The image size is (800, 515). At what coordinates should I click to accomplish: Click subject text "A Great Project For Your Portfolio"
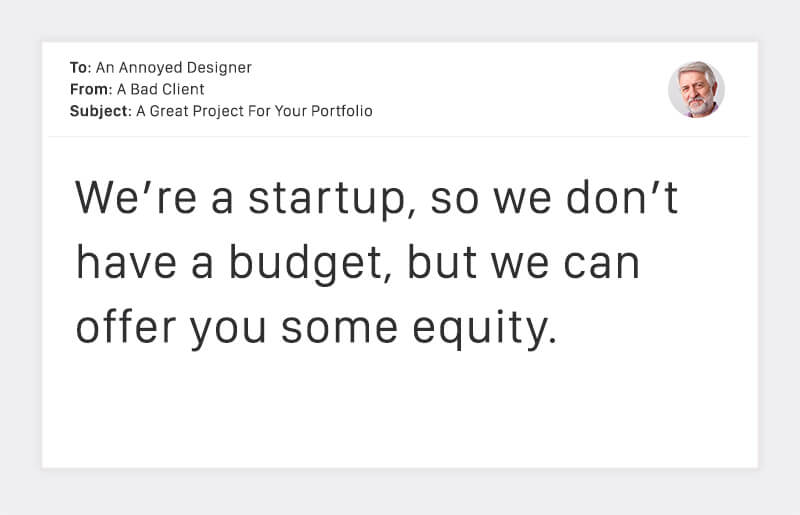coord(254,111)
